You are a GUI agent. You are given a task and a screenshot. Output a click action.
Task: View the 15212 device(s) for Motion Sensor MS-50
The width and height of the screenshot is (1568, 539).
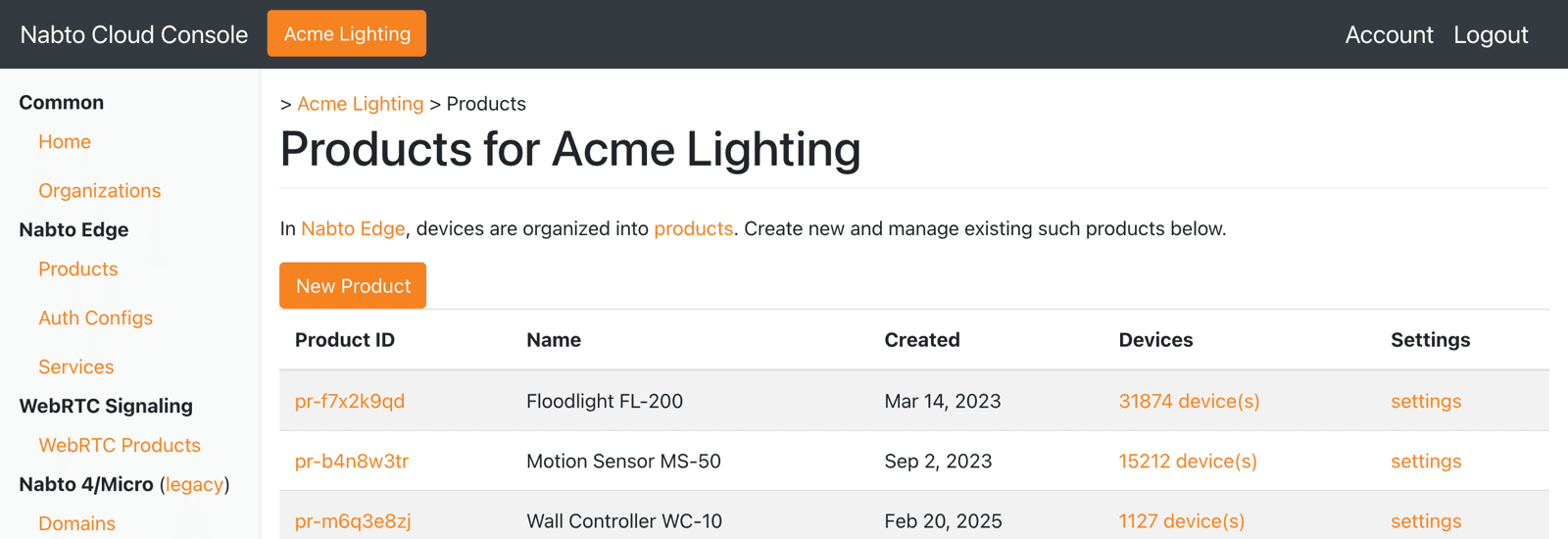[x=1188, y=461]
